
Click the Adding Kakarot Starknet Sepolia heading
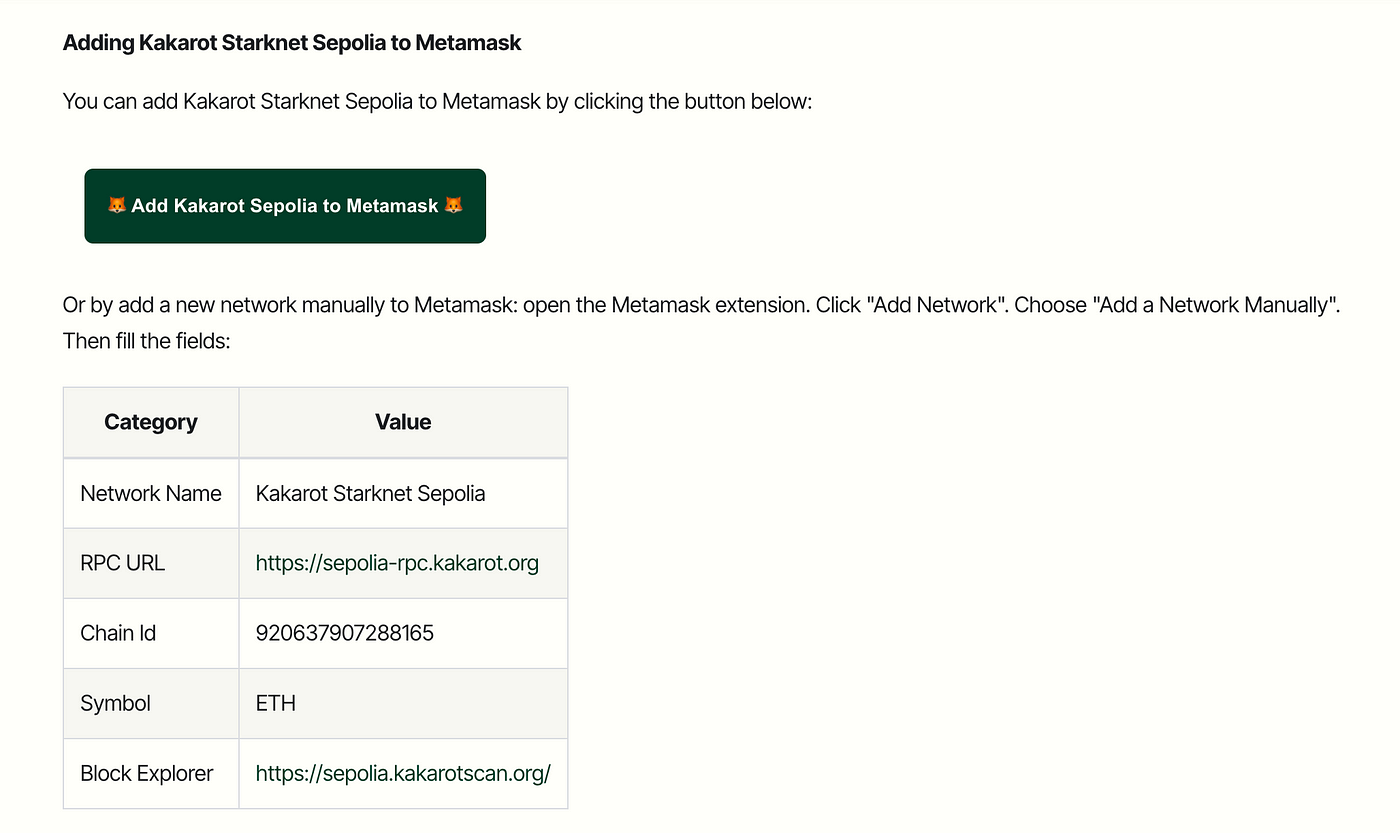[292, 43]
